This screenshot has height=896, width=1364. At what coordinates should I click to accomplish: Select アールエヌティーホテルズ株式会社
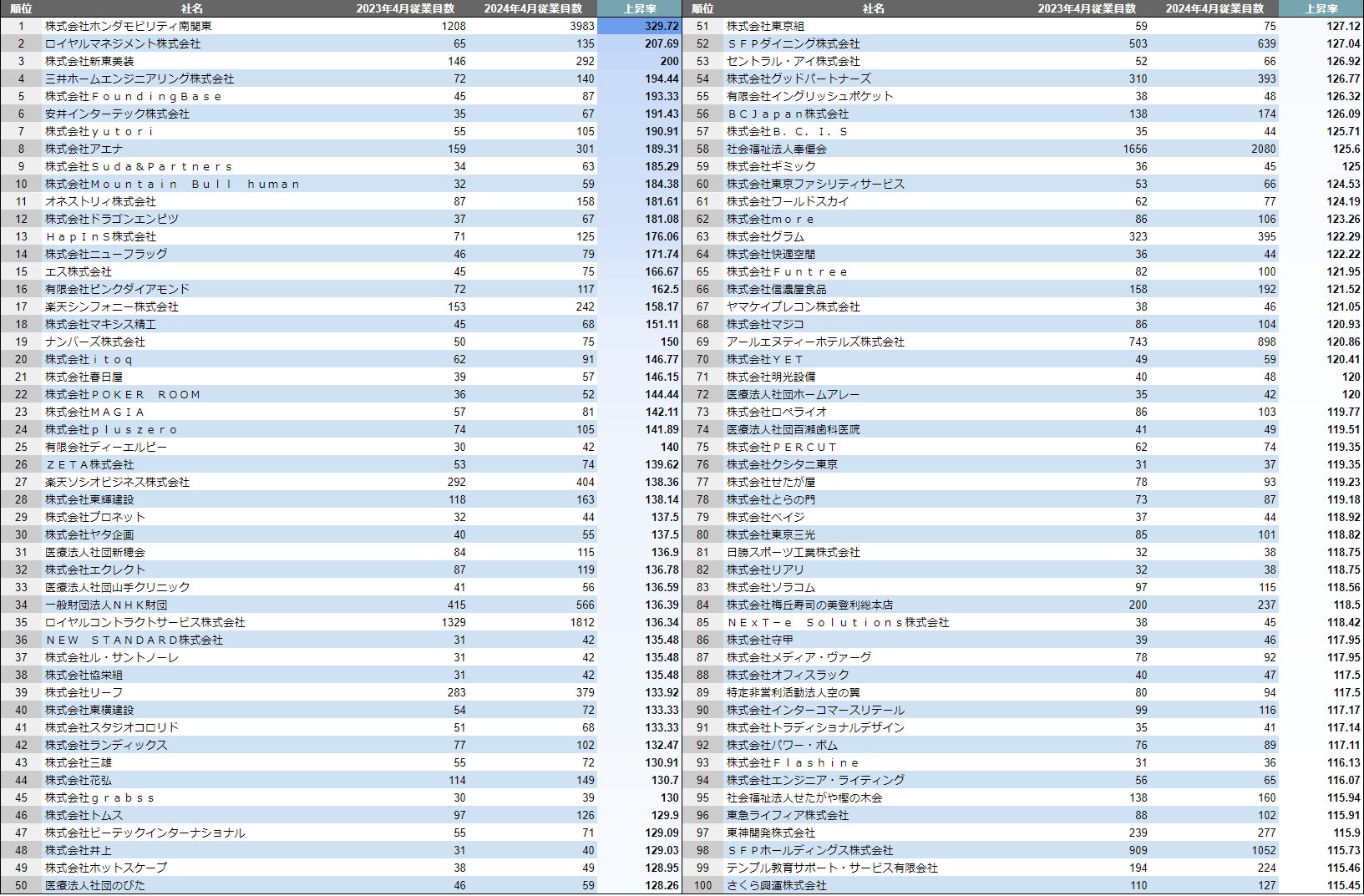click(815, 342)
